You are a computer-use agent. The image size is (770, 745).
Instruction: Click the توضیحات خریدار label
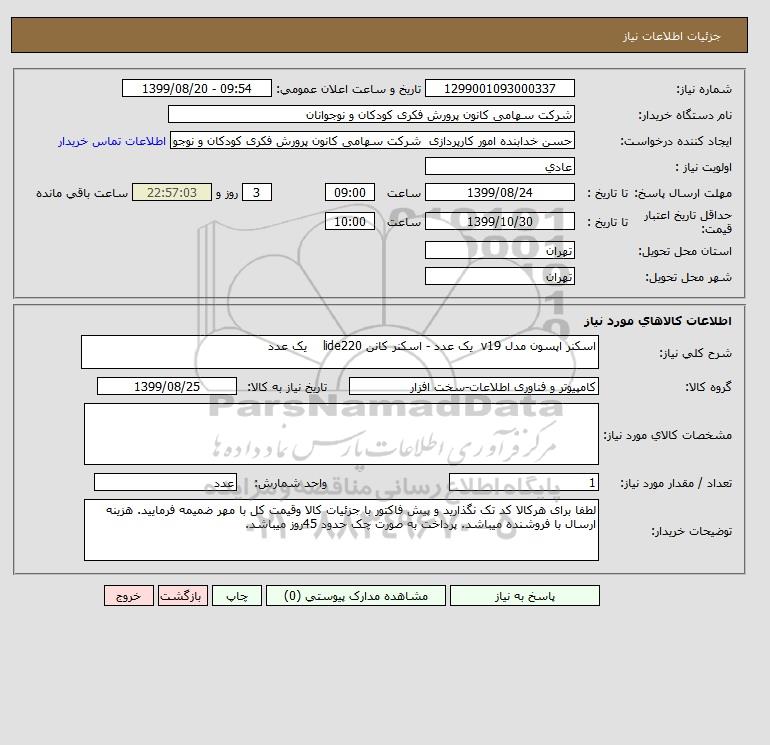(x=691, y=531)
